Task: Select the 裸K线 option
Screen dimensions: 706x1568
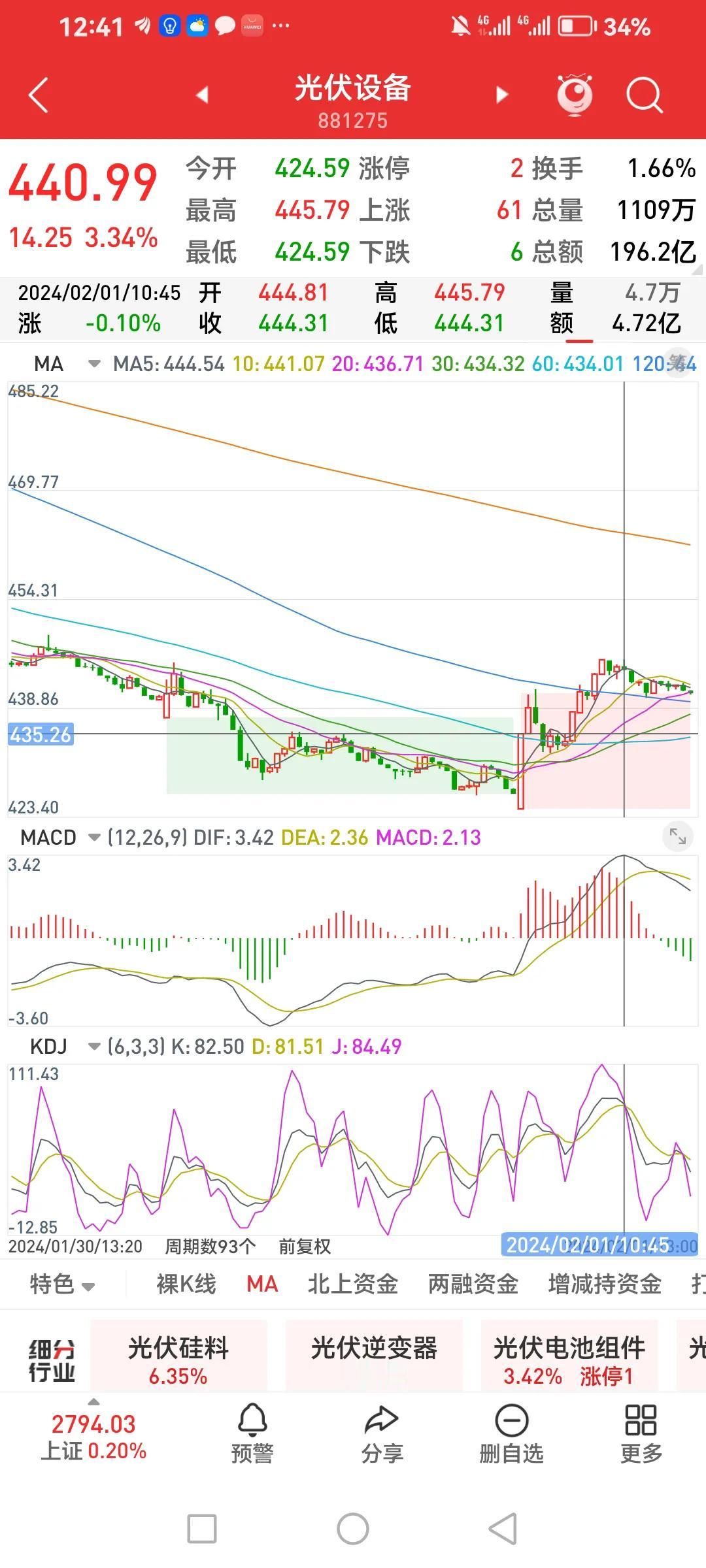Action: pos(186,1284)
